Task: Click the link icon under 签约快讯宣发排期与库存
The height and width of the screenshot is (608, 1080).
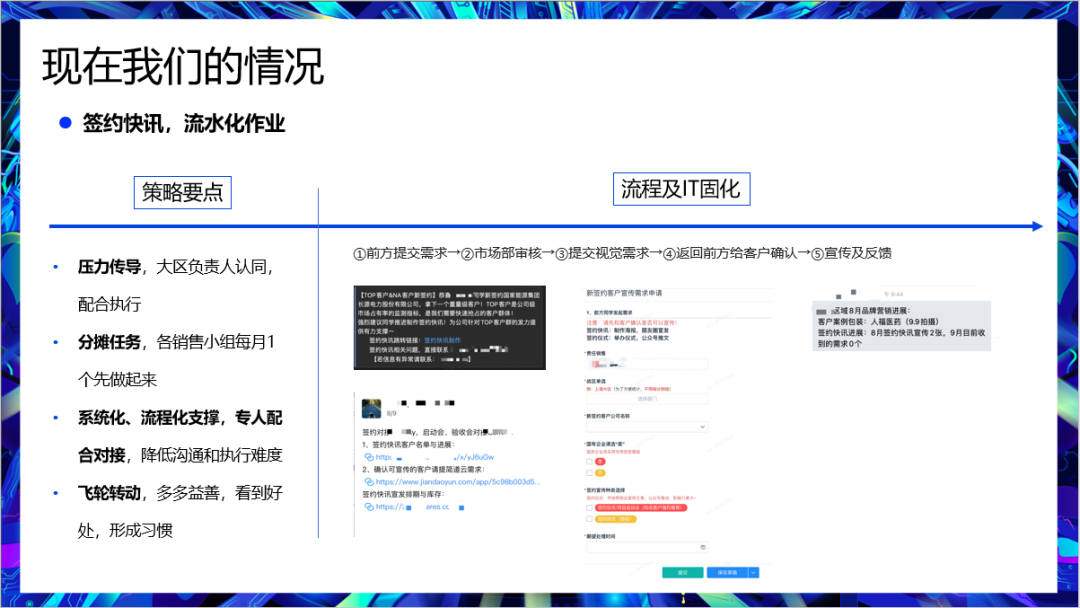Action: 368,507
